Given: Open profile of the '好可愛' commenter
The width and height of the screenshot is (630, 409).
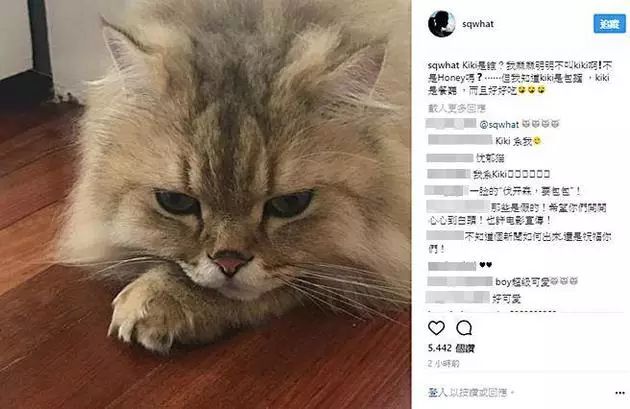Looking at the screenshot, I should coord(458,298).
